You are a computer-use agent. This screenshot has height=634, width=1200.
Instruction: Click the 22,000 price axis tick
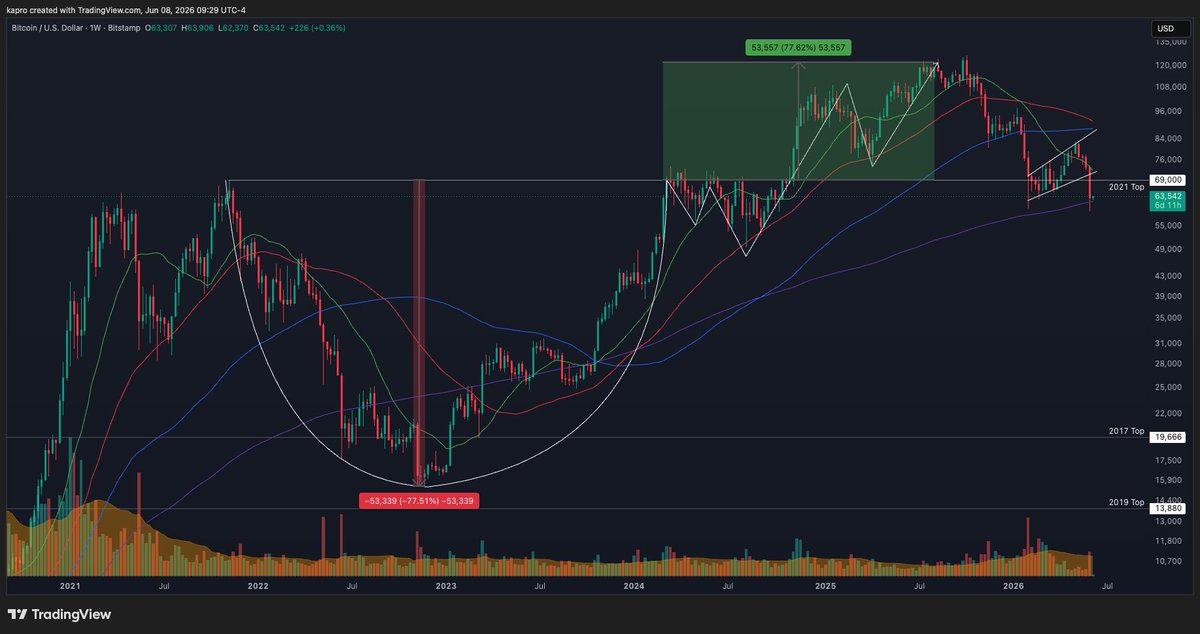click(x=1168, y=412)
